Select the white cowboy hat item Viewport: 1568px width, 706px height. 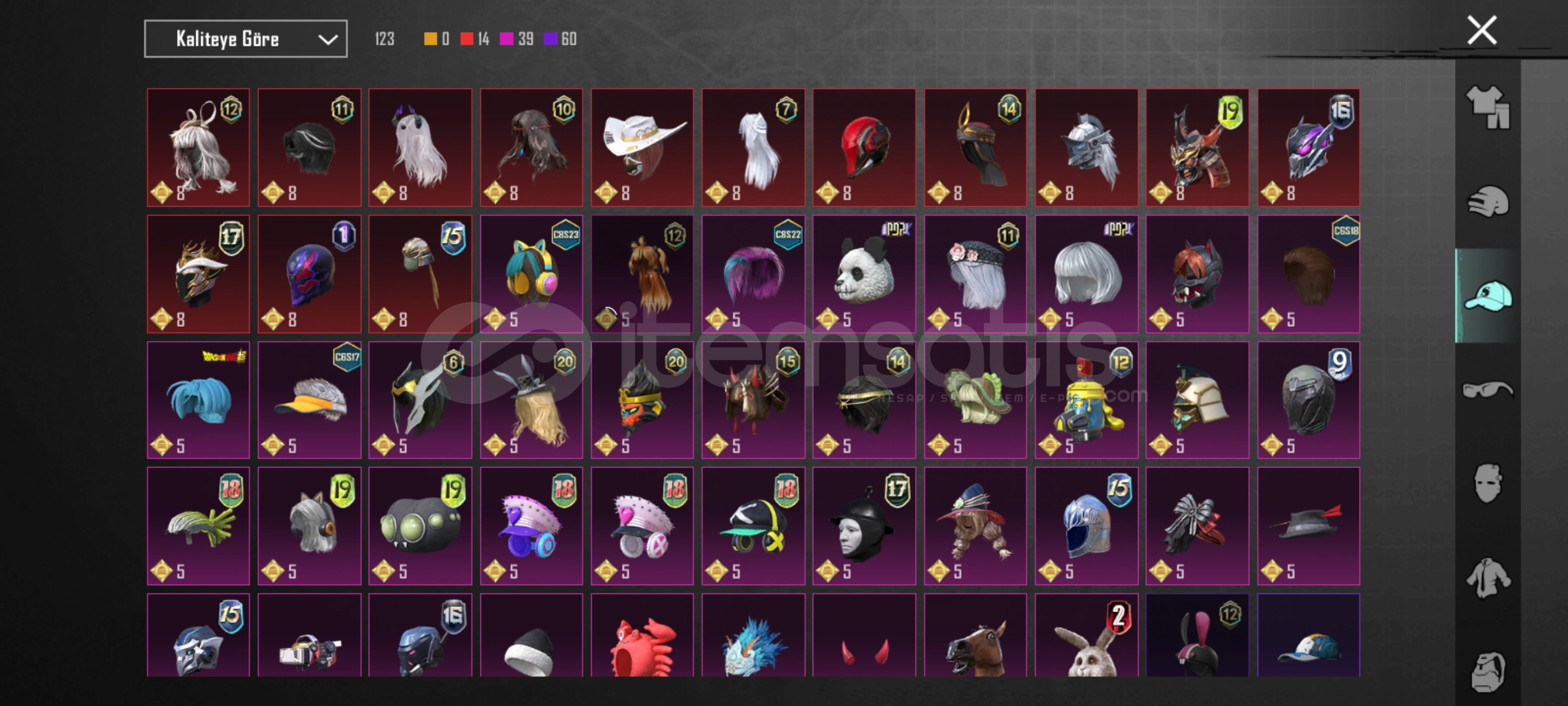pyautogui.click(x=642, y=148)
